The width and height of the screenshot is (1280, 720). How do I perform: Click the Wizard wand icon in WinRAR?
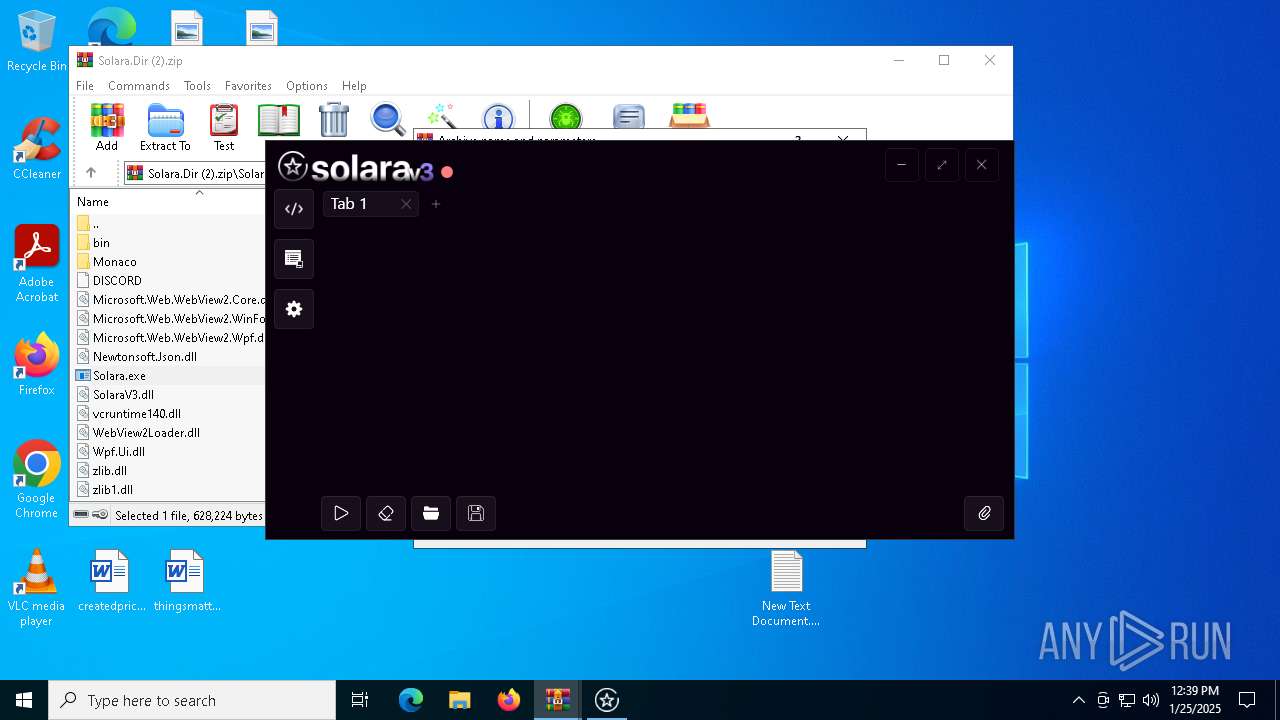coord(441,117)
